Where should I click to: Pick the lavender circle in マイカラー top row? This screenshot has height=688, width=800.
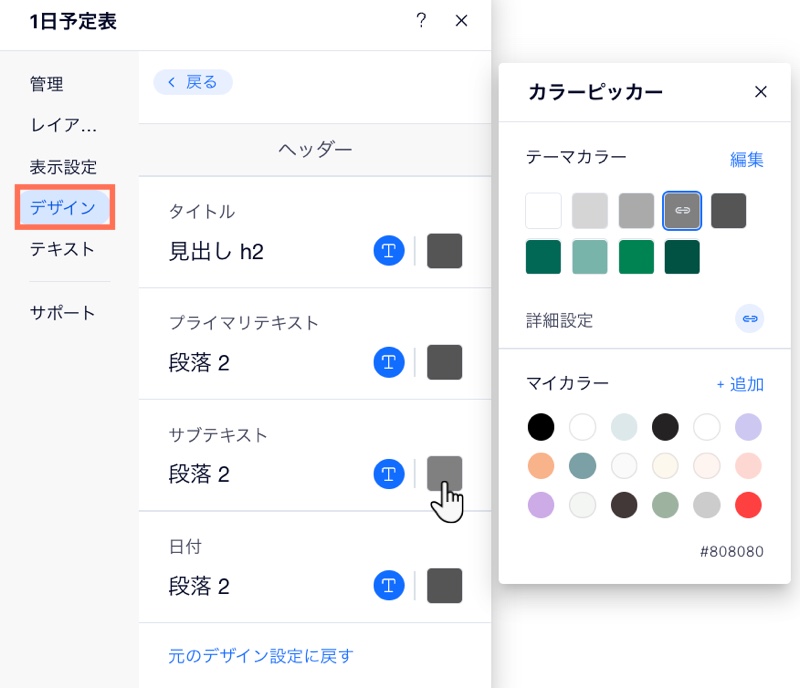[x=748, y=427]
